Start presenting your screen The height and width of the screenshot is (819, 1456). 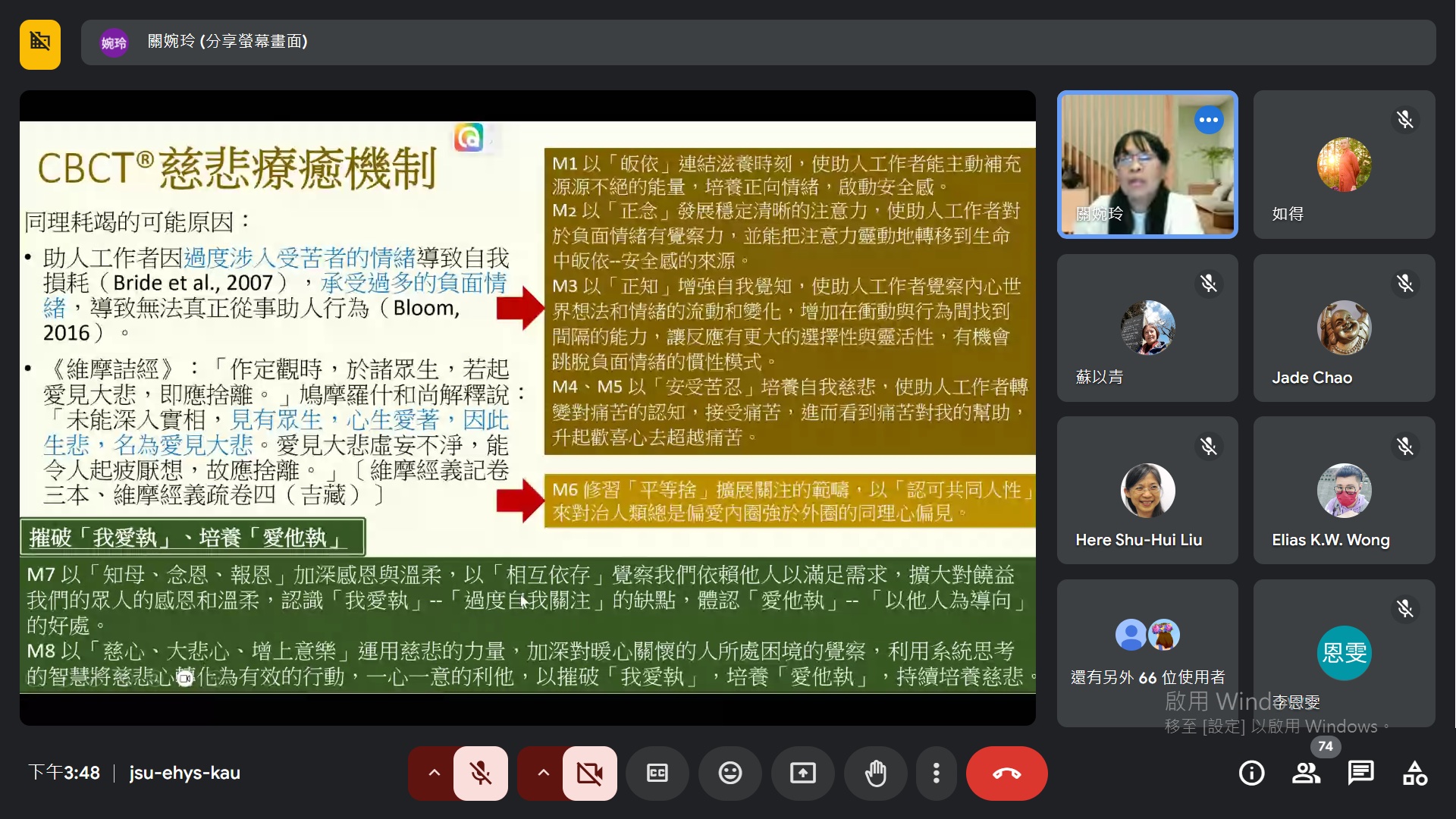pyautogui.click(x=802, y=773)
